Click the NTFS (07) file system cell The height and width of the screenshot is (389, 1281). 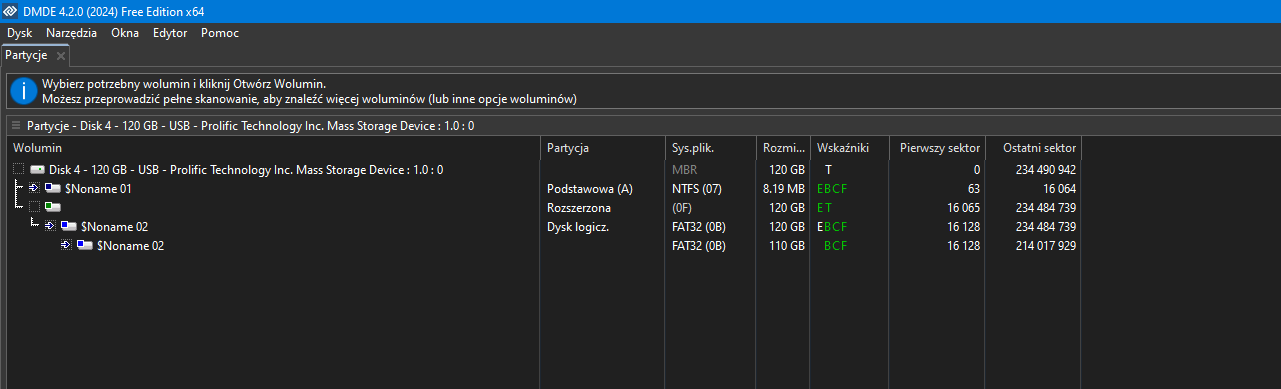tap(698, 189)
